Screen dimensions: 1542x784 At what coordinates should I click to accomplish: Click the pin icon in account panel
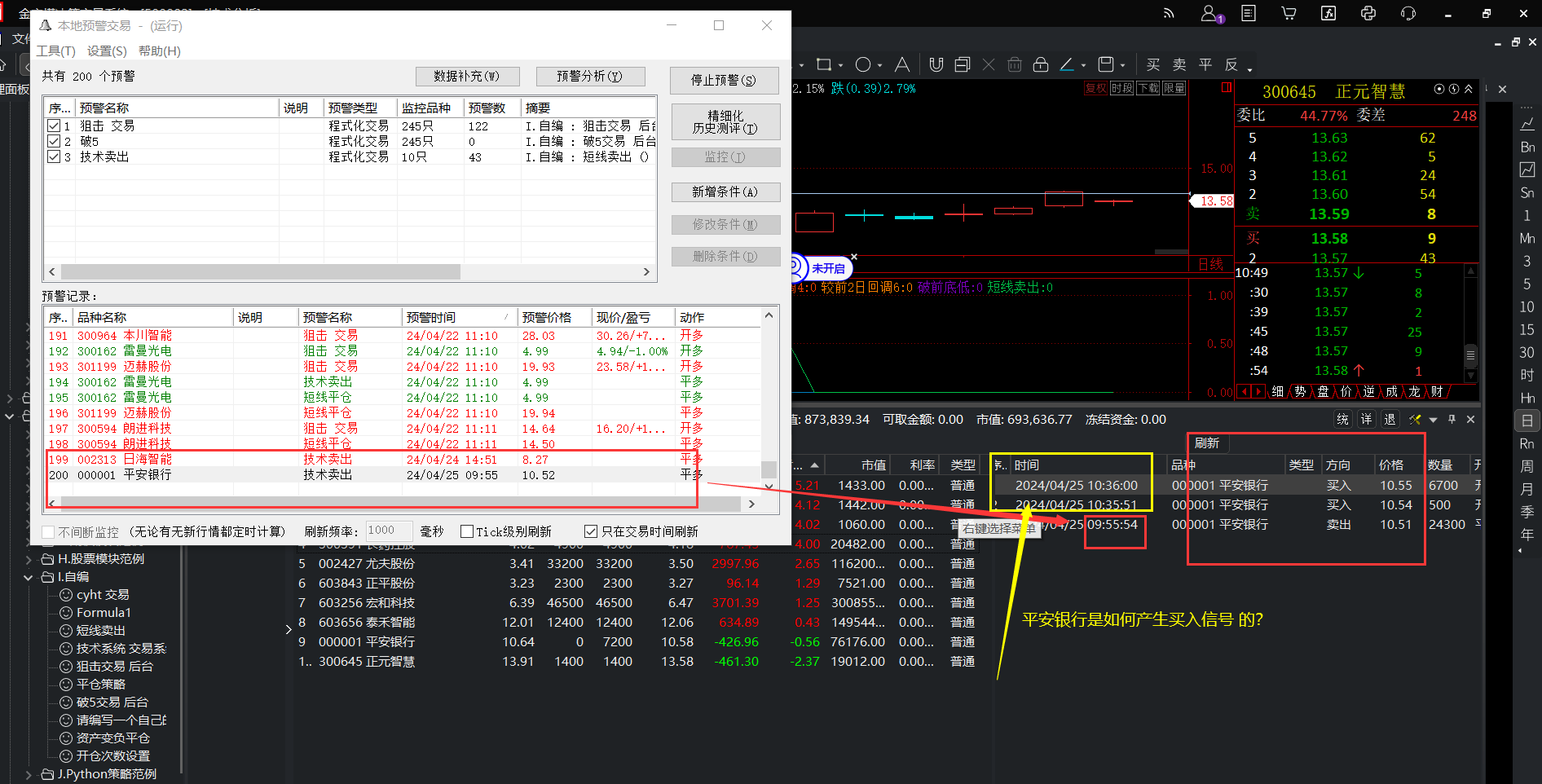click(1452, 419)
